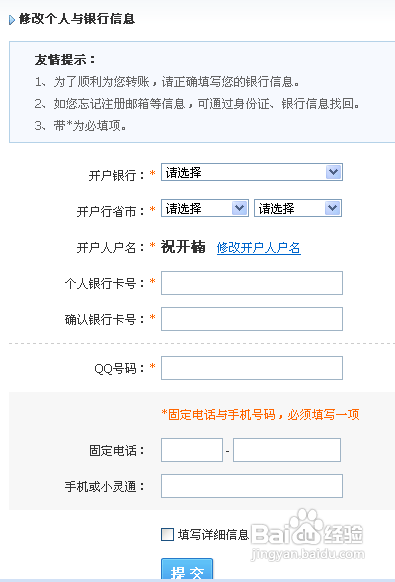Click the orange phone requirement notice text
This screenshot has height=582, width=395.
coord(260,415)
